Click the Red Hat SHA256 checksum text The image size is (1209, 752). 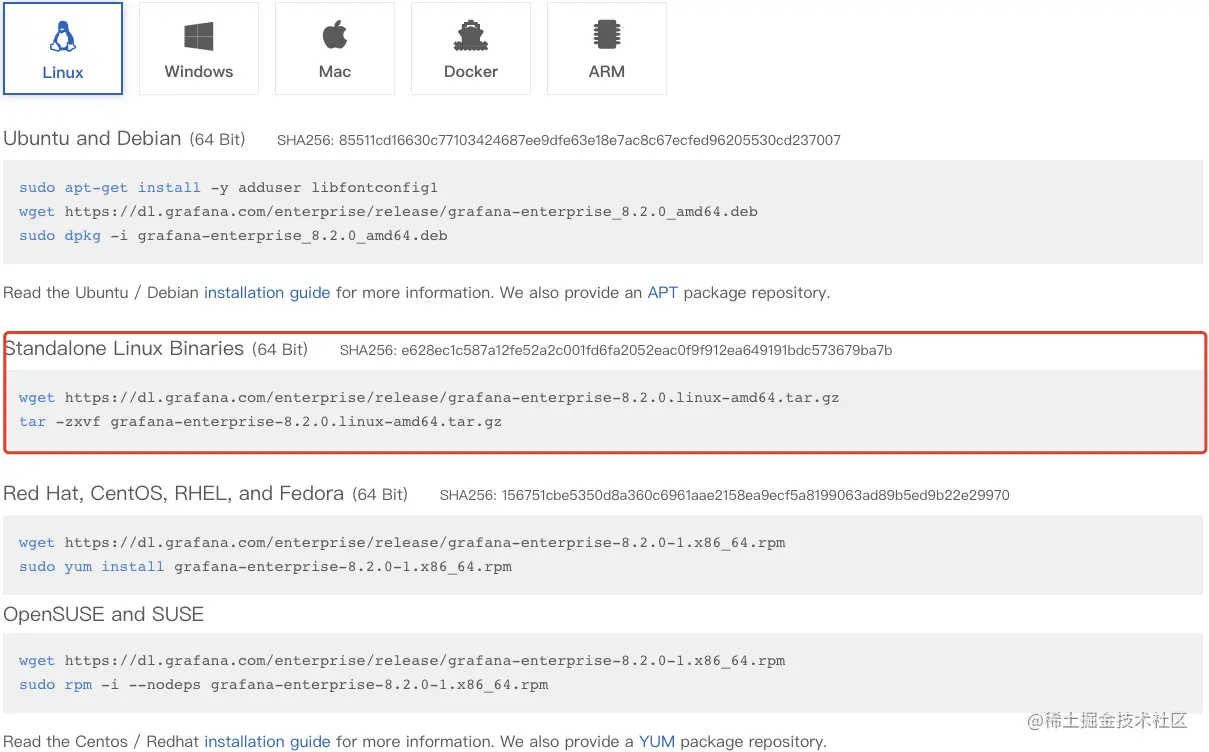pyautogui.click(x=725, y=495)
